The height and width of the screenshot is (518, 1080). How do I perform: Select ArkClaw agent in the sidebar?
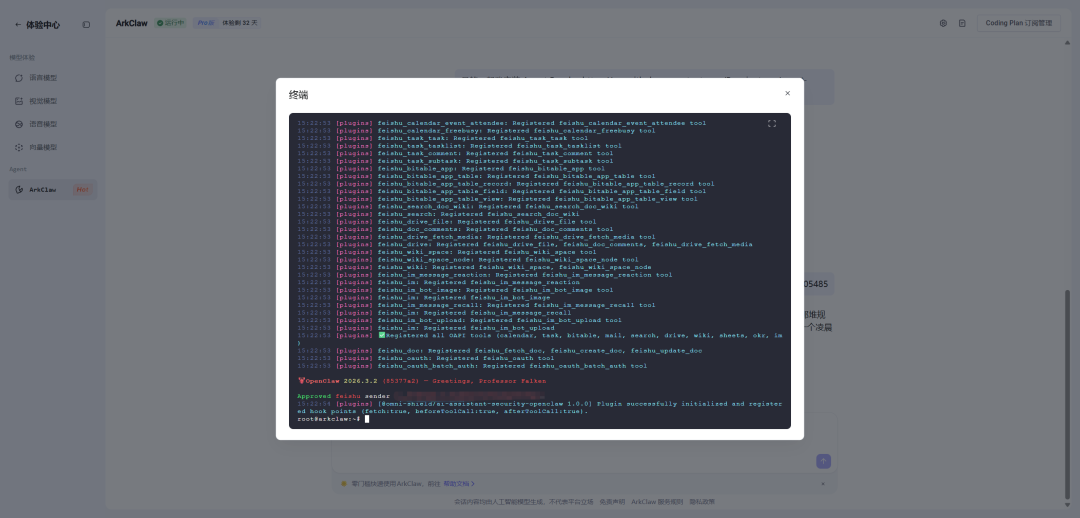[x=53, y=189]
